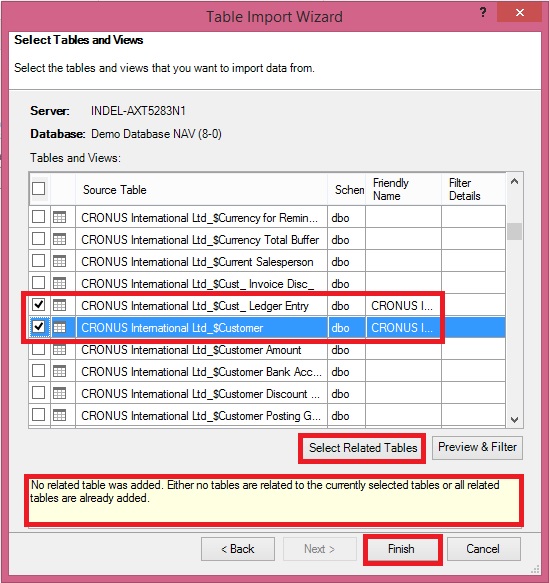This screenshot has height=583, width=549.
Task: Edit friendly name of Cust_ Ledger Entry
Action: [x=403, y=305]
